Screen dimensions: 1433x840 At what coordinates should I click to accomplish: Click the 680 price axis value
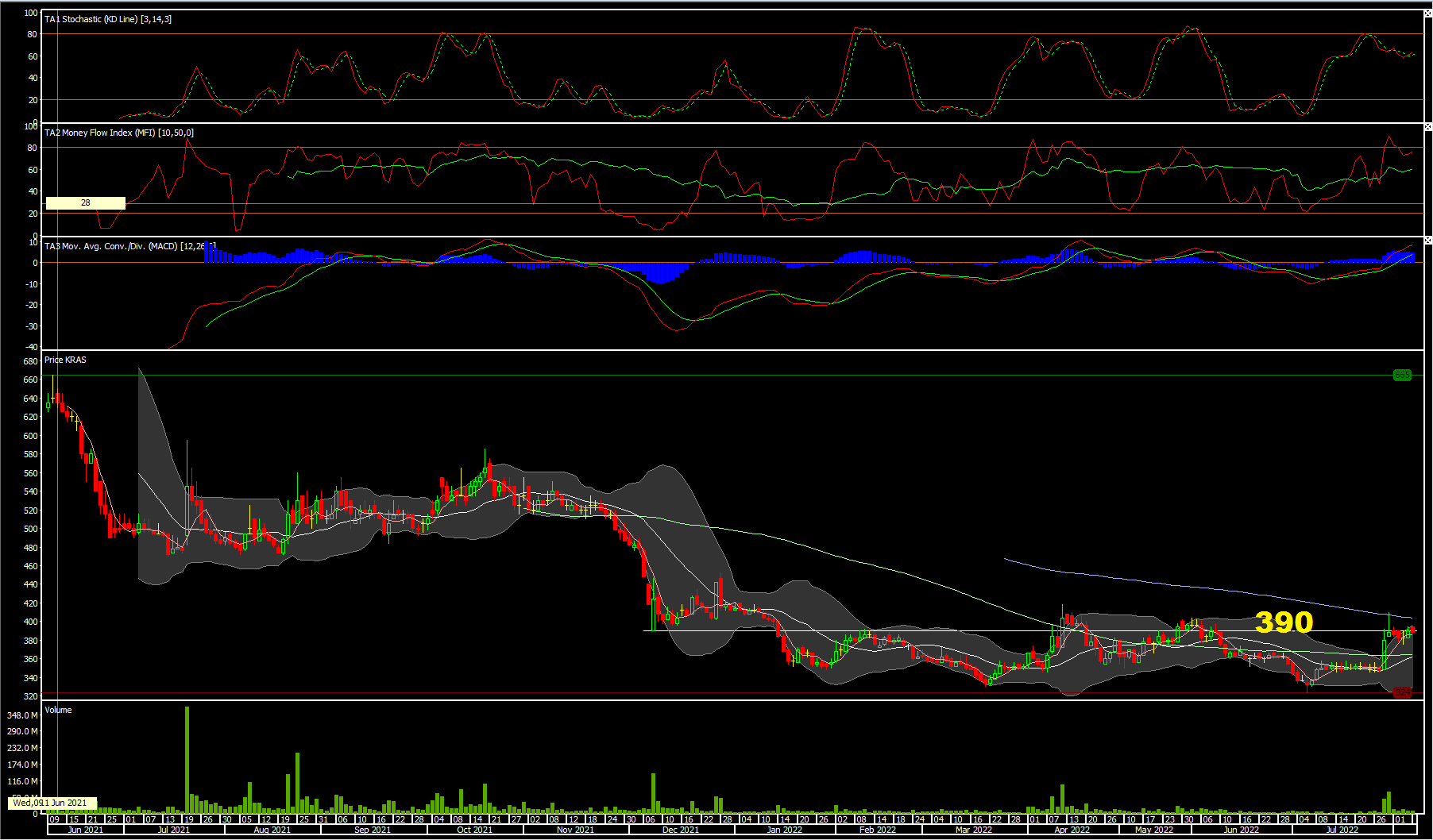[30, 361]
